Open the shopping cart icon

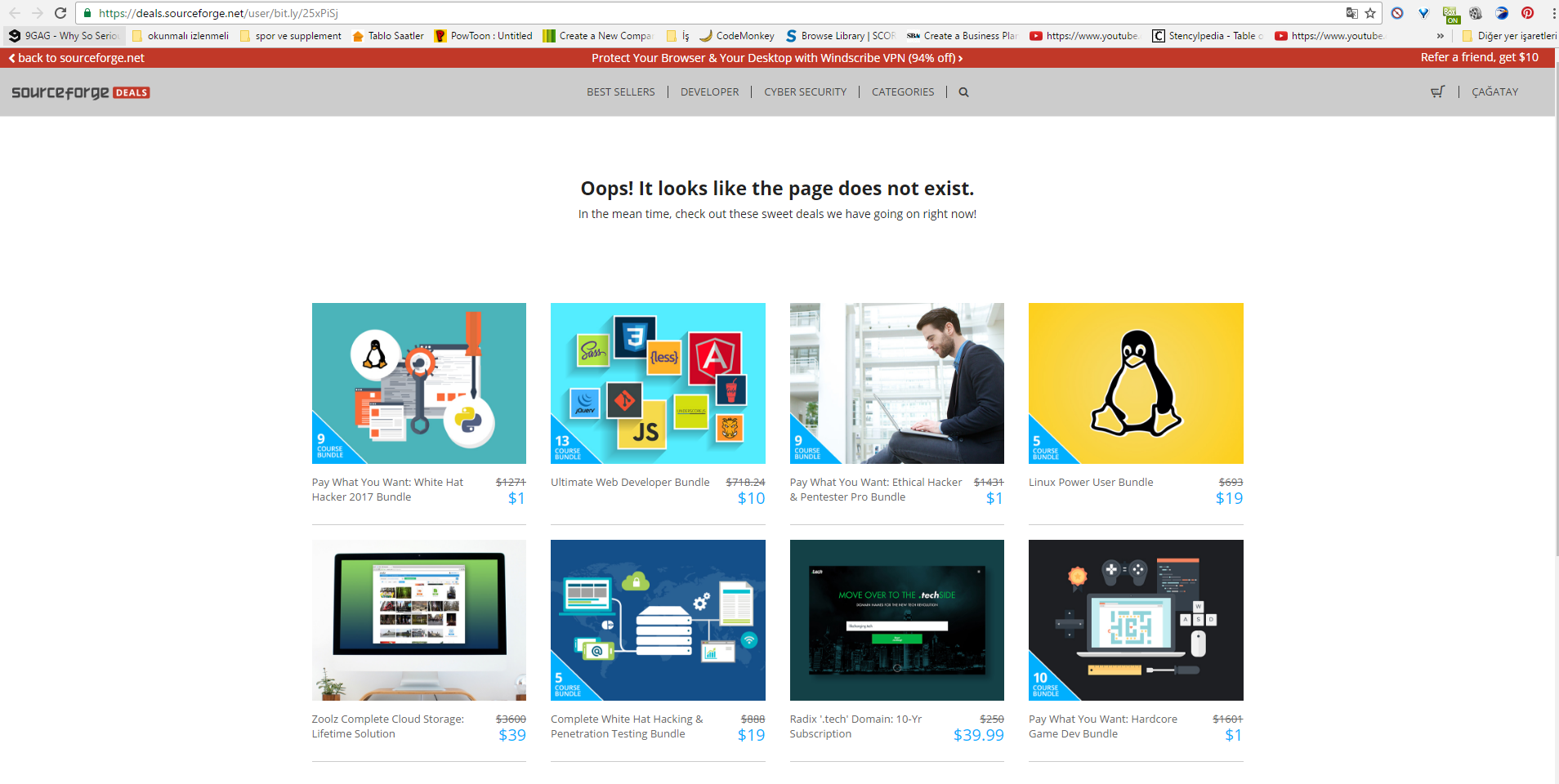click(x=1437, y=92)
